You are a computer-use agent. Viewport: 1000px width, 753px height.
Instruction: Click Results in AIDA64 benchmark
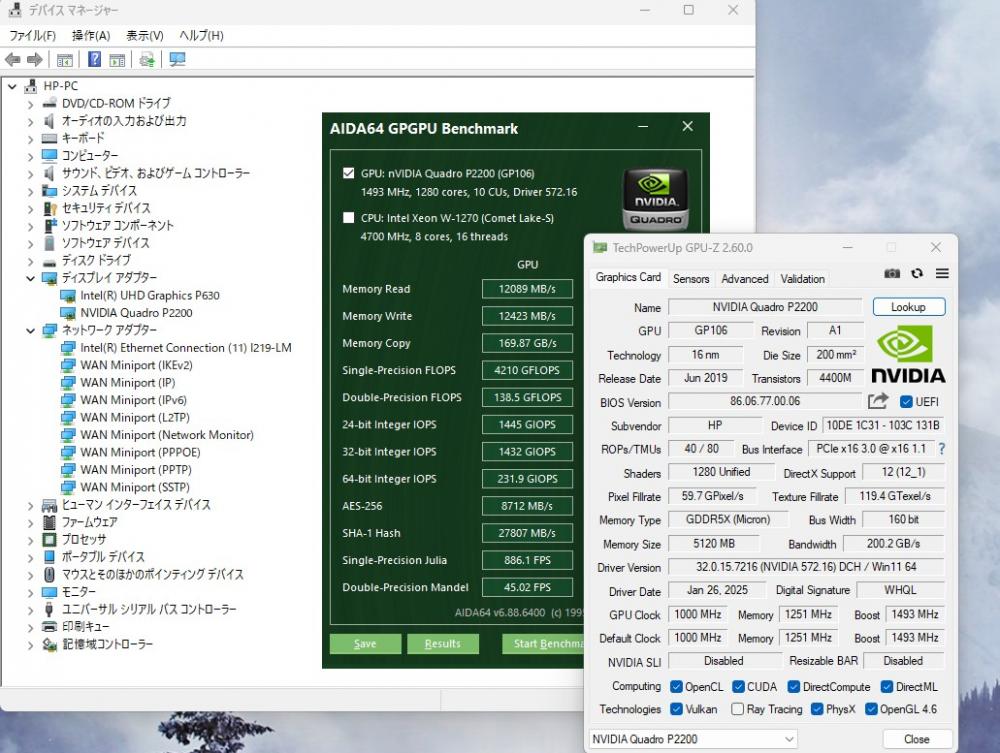pos(443,643)
